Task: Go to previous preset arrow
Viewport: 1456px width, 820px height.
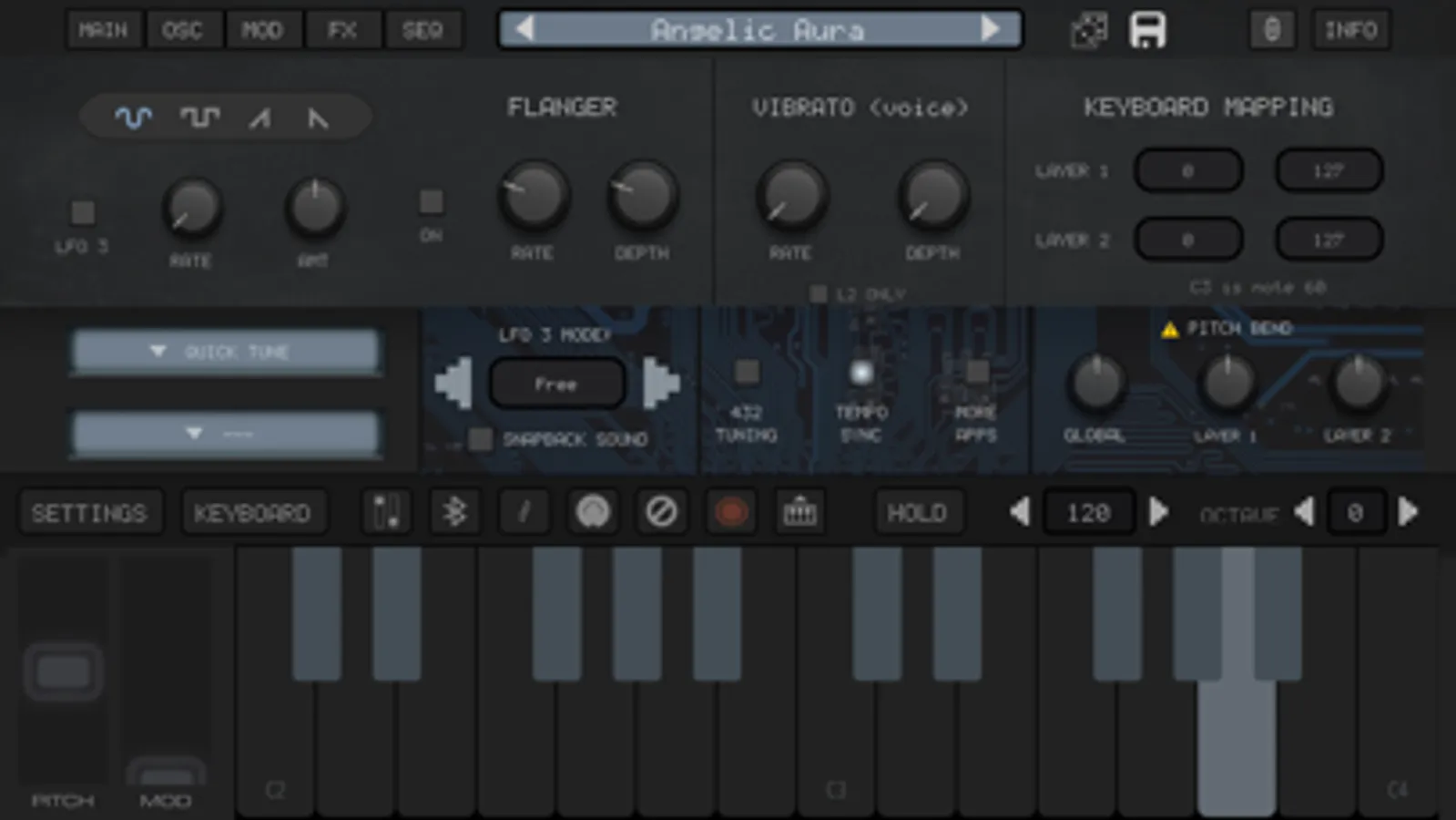Action: click(x=524, y=29)
